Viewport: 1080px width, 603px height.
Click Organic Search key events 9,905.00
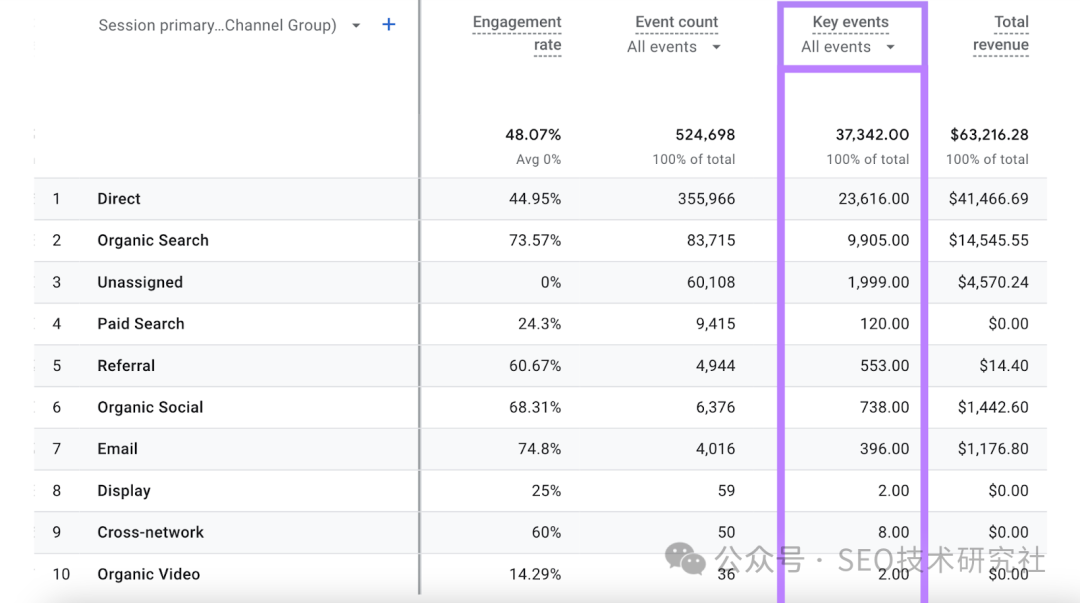point(878,241)
